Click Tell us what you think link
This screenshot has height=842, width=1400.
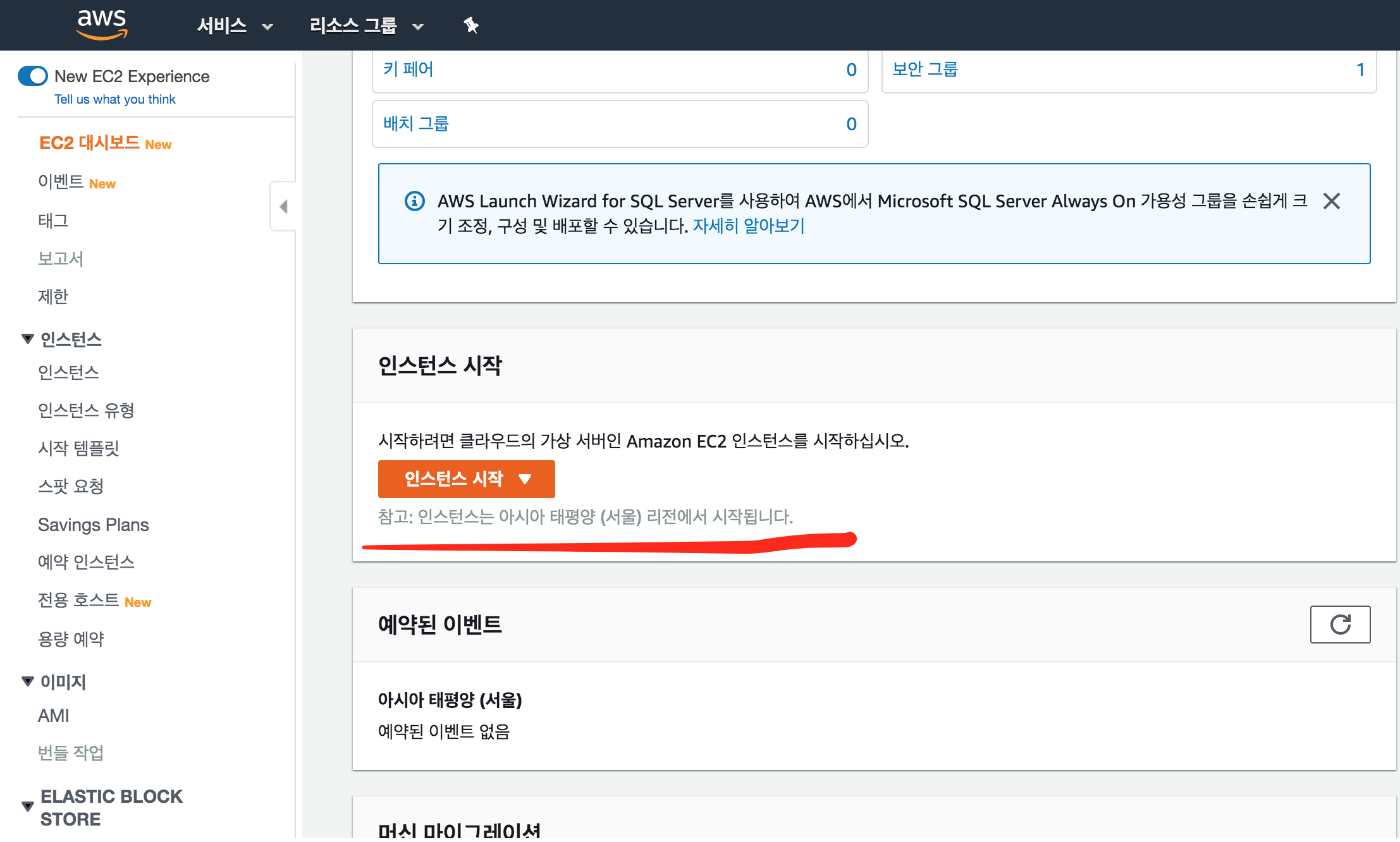114,99
